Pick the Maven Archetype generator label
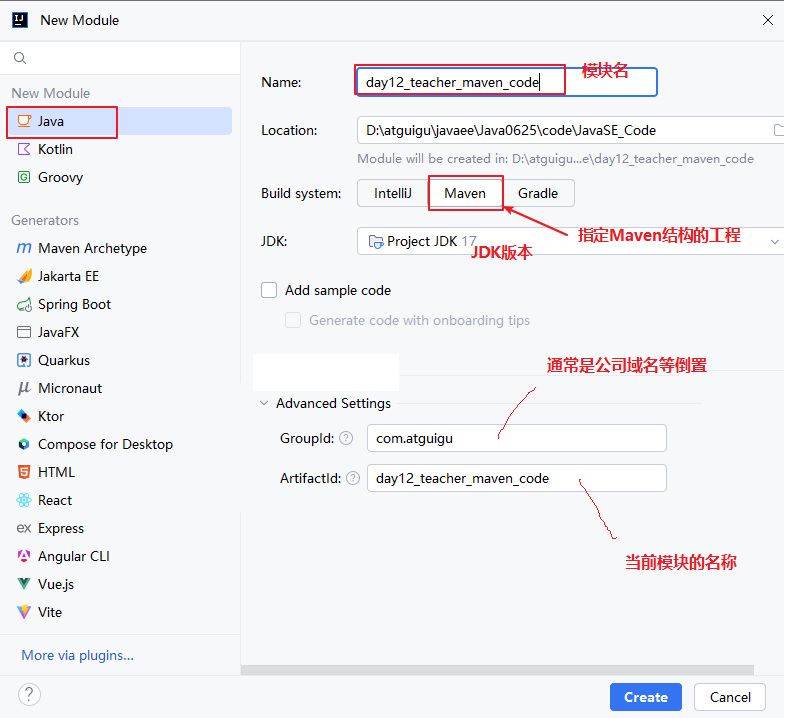This screenshot has height=718, width=790. point(93,248)
